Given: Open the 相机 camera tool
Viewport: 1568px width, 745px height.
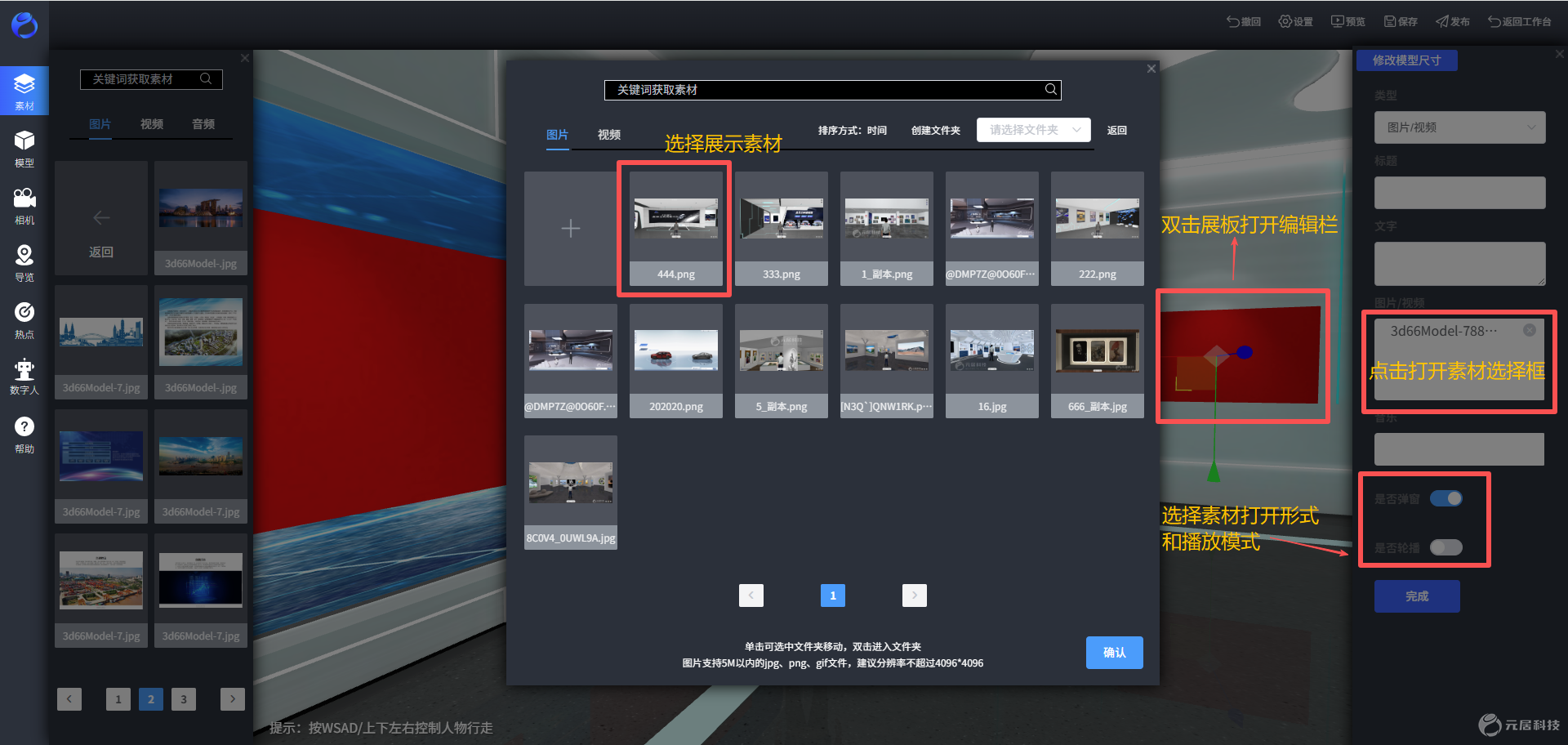Looking at the screenshot, I should [24, 205].
